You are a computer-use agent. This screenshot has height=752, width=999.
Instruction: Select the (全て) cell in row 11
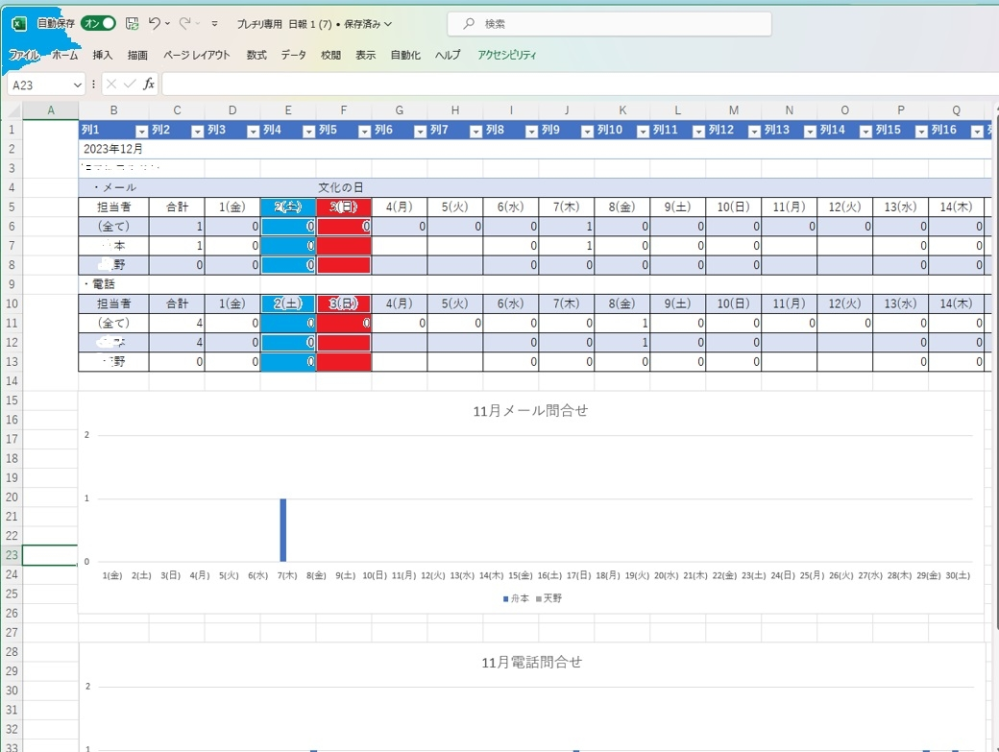[113, 323]
